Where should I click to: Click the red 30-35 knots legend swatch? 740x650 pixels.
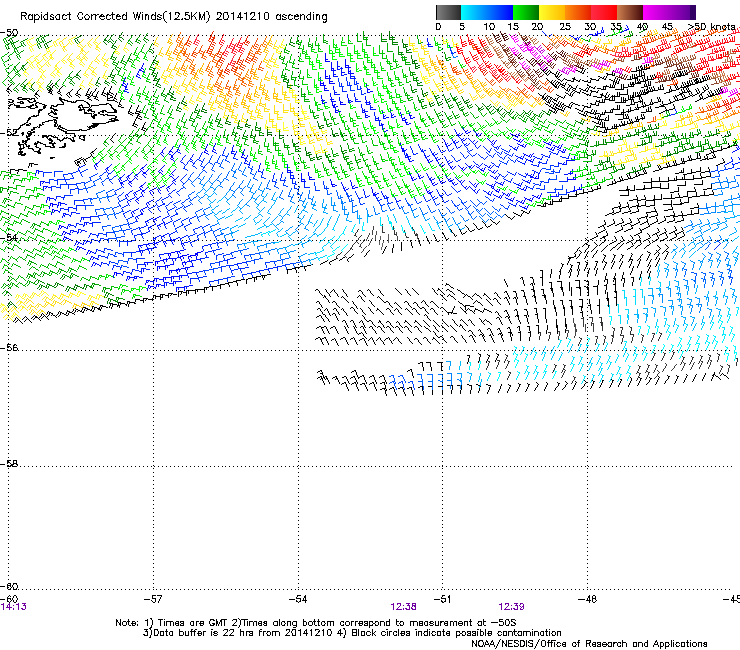click(604, 12)
